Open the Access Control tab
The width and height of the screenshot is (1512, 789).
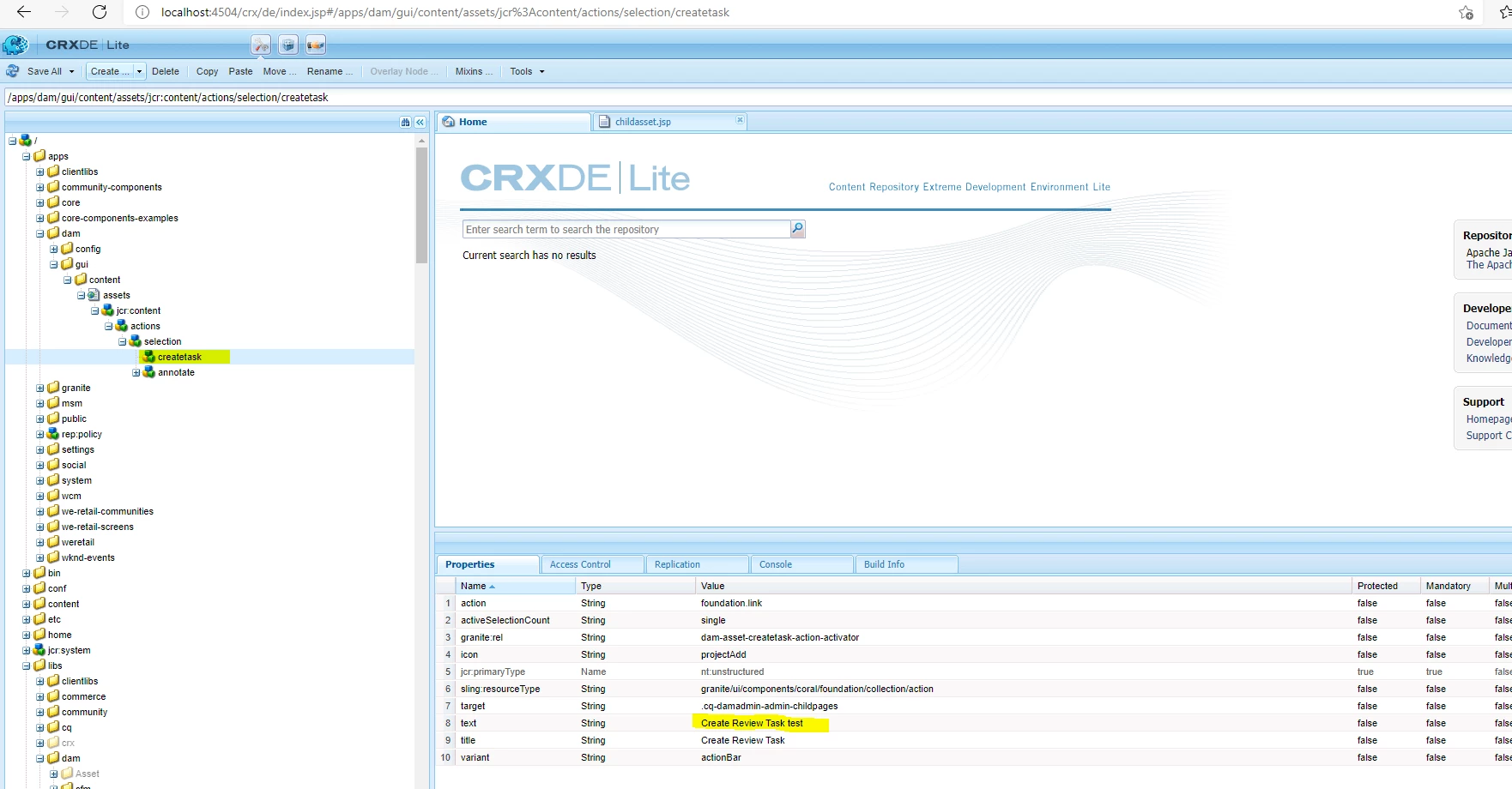592,564
